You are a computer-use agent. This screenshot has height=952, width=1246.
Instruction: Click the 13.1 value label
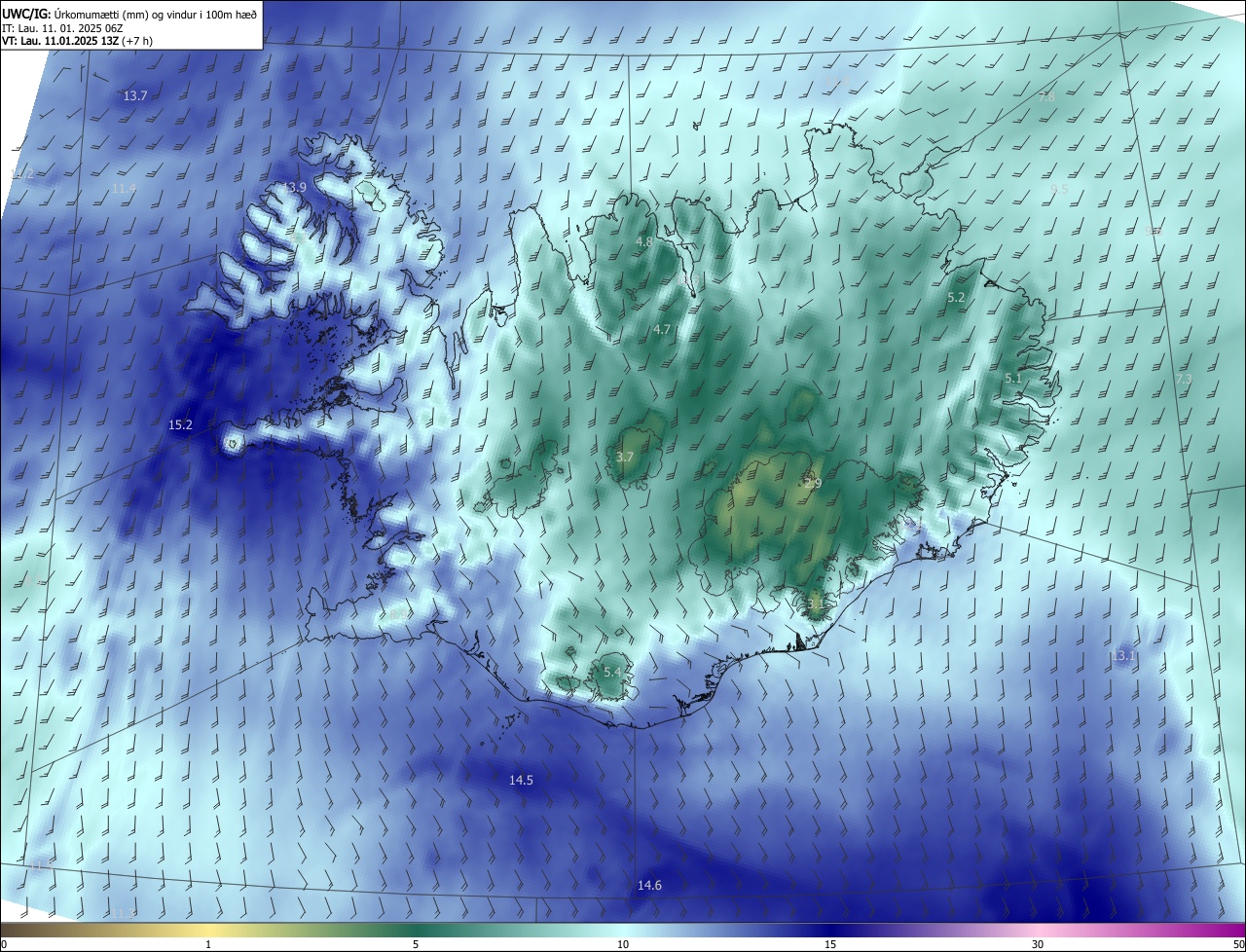(1122, 656)
